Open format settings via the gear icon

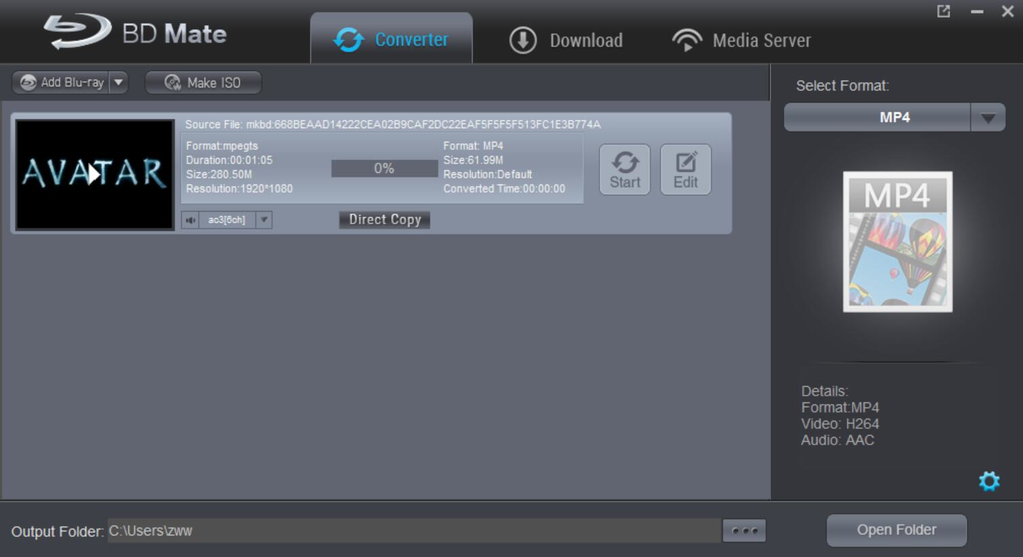989,481
